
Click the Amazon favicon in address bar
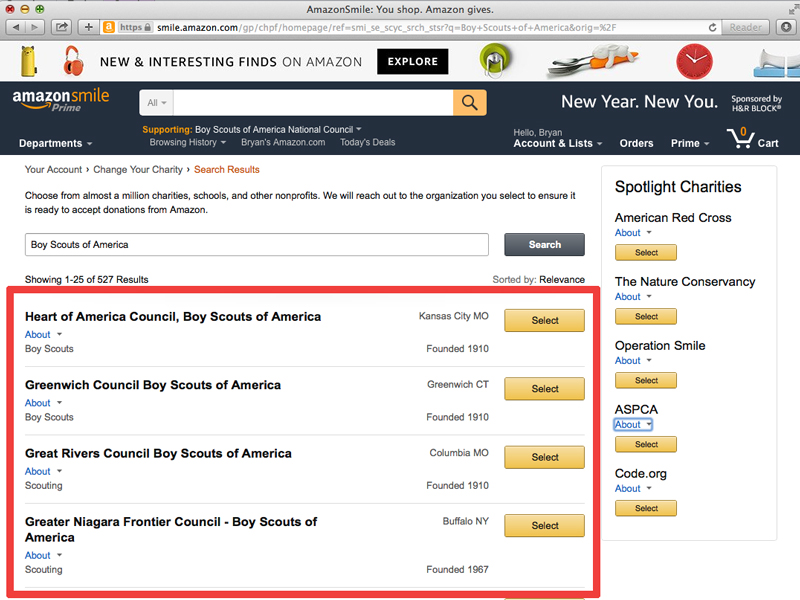click(109, 27)
